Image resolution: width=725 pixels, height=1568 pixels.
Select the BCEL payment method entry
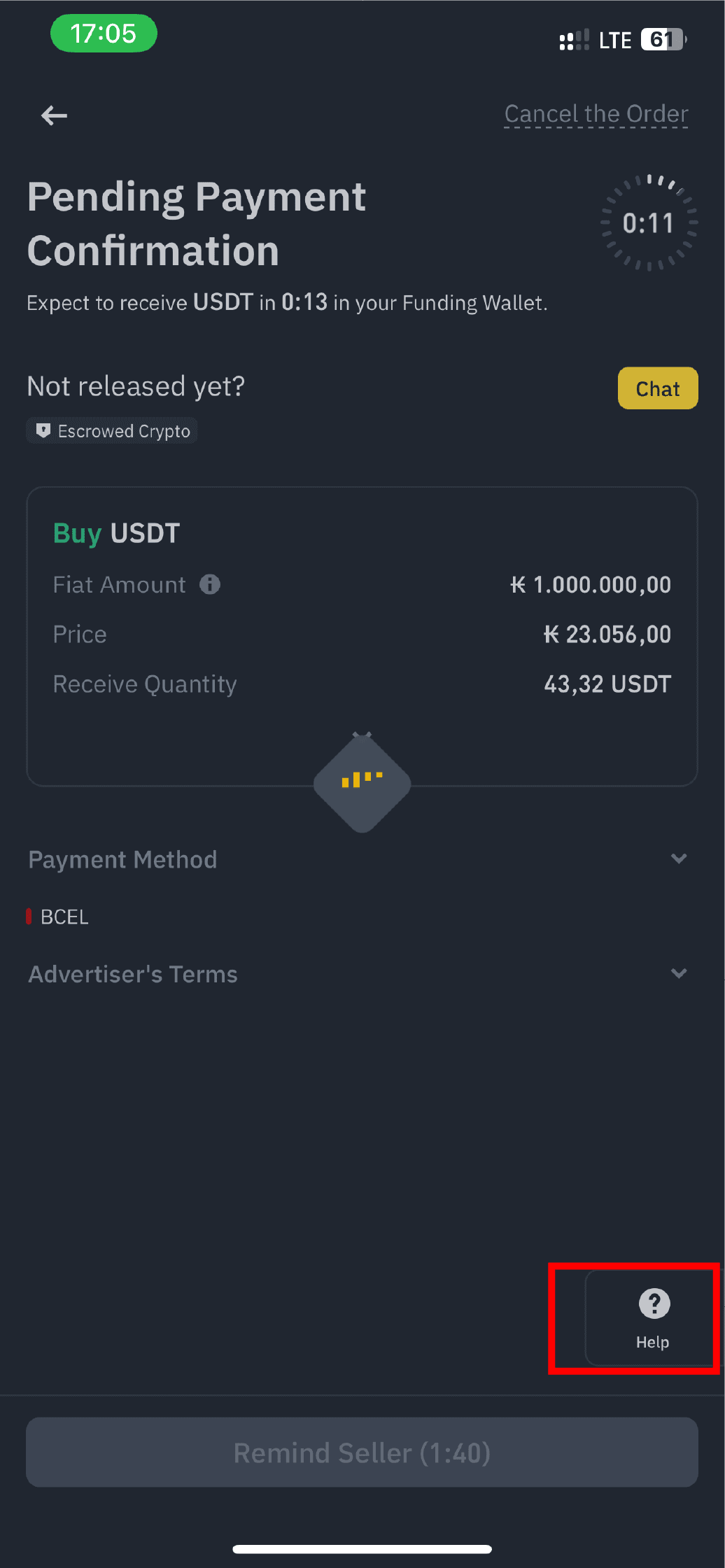tap(64, 917)
